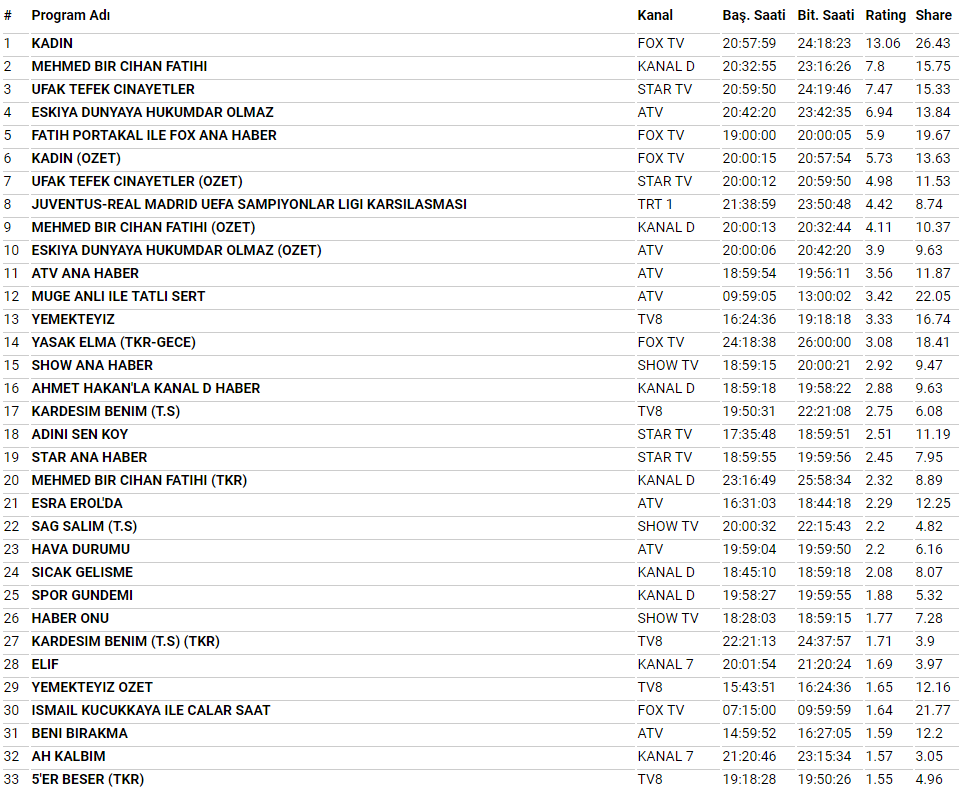This screenshot has height=791, width=959.
Task: Click ISMAIL KUCUKKAYA ILE CALAR SAAT
Action: [x=151, y=710]
